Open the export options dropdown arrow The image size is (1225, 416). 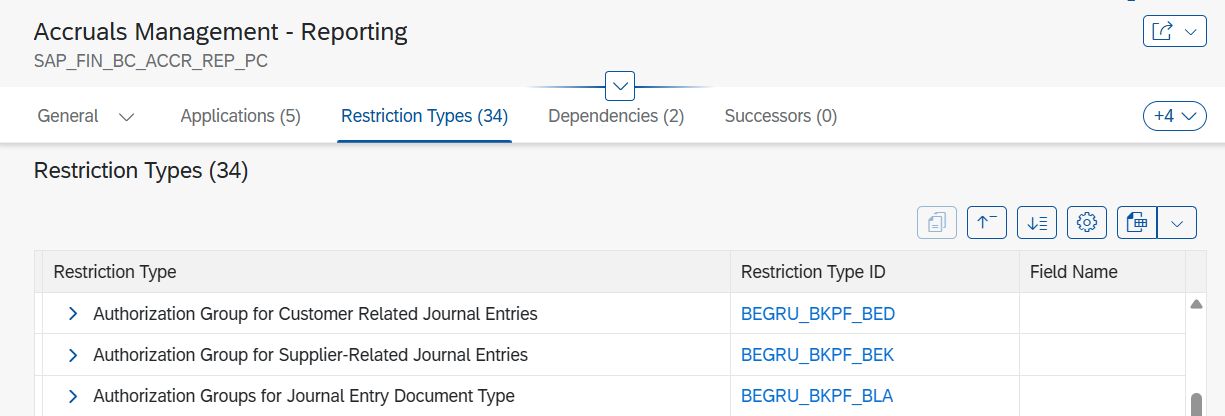(x=1177, y=223)
